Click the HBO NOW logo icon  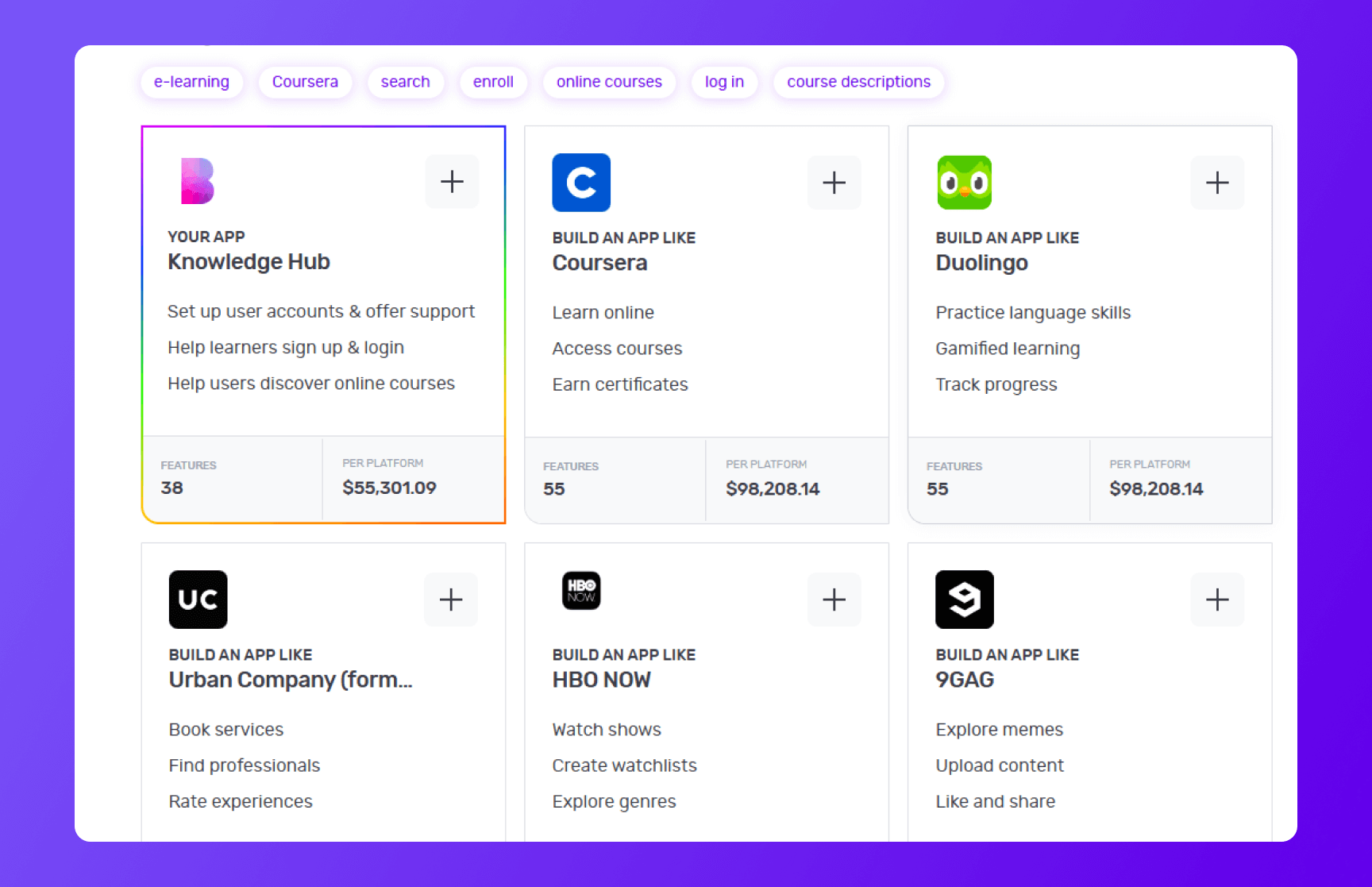coord(581,591)
